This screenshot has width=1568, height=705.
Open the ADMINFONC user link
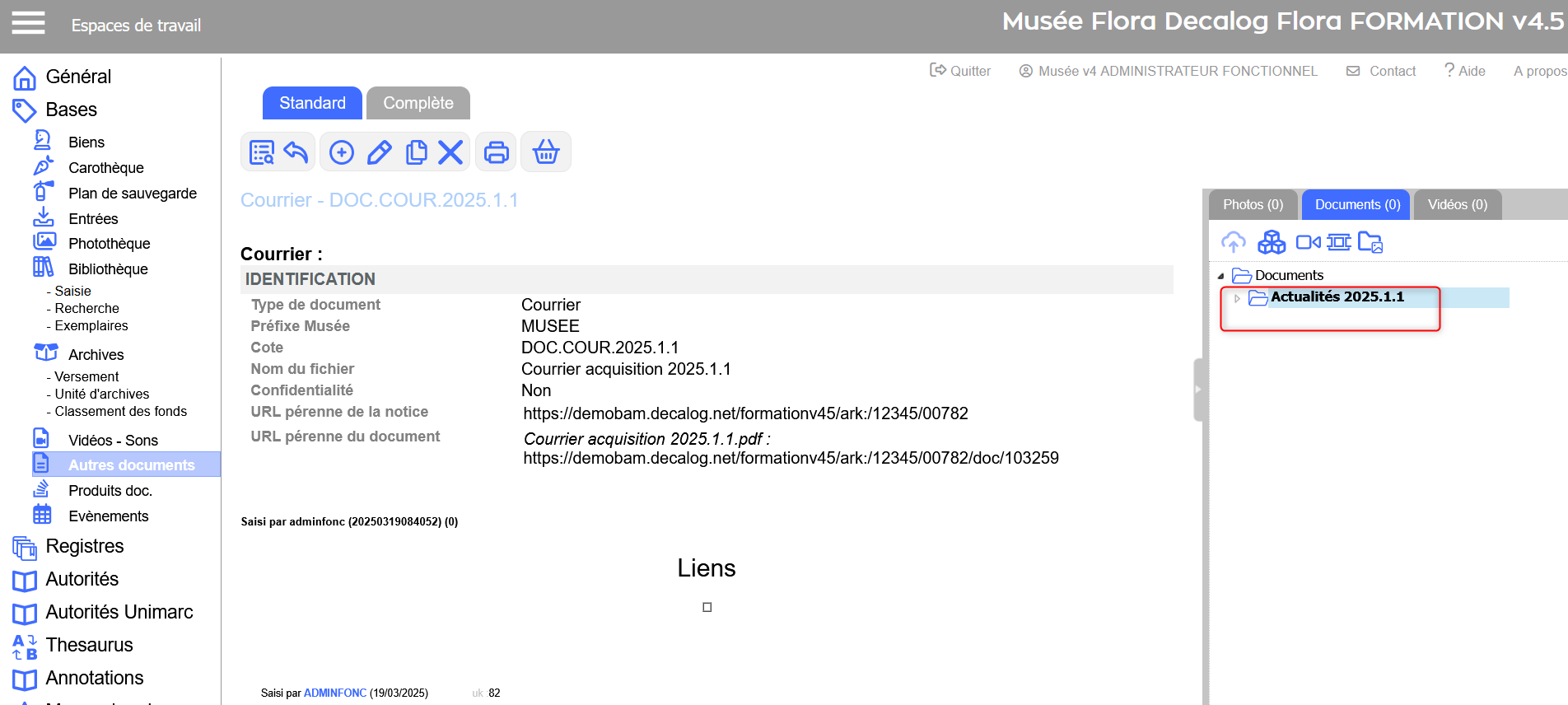pyautogui.click(x=334, y=693)
